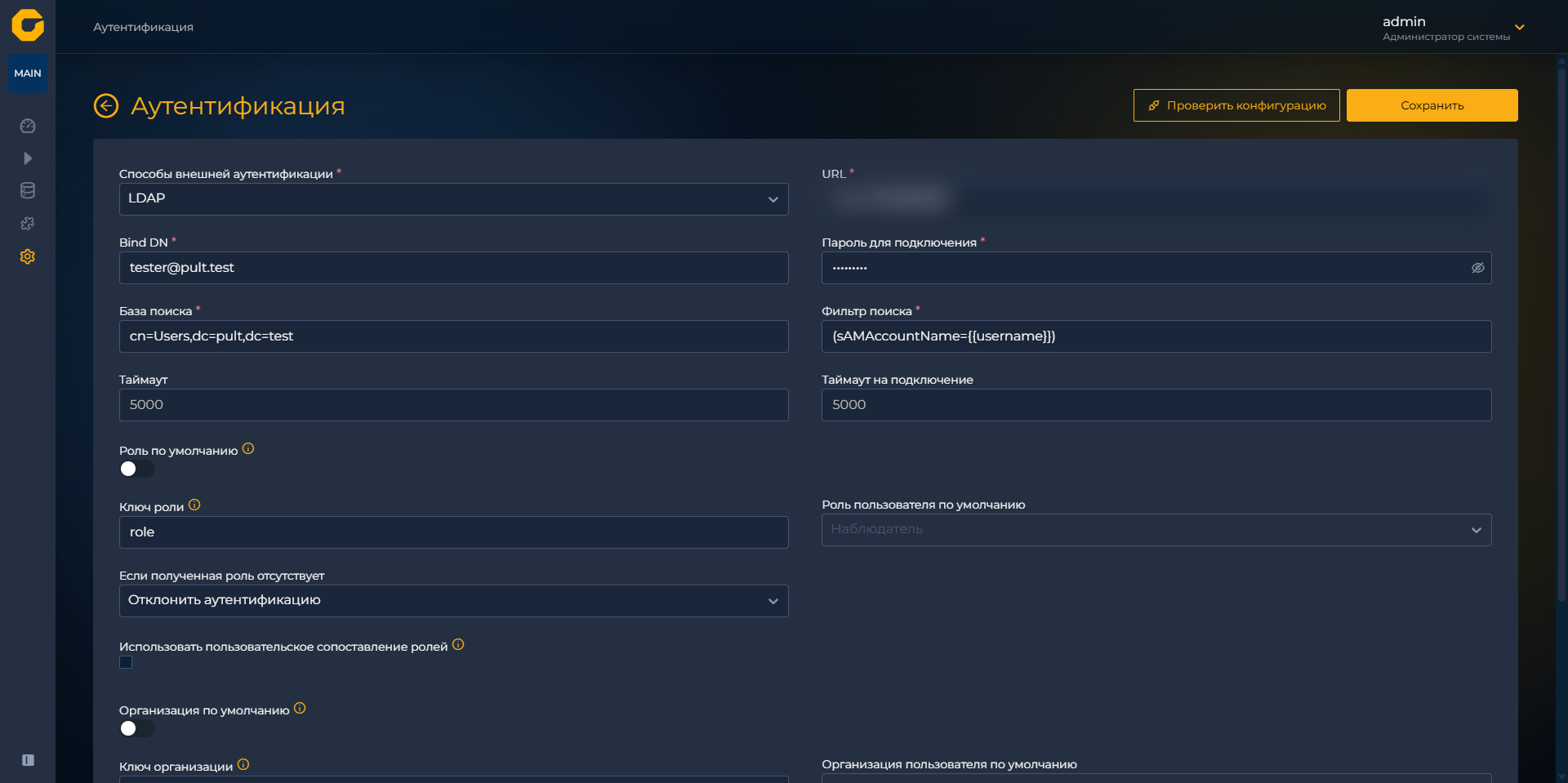Toggle Роль по умолчанию switch
The height and width of the screenshot is (783, 1568).
click(136, 469)
